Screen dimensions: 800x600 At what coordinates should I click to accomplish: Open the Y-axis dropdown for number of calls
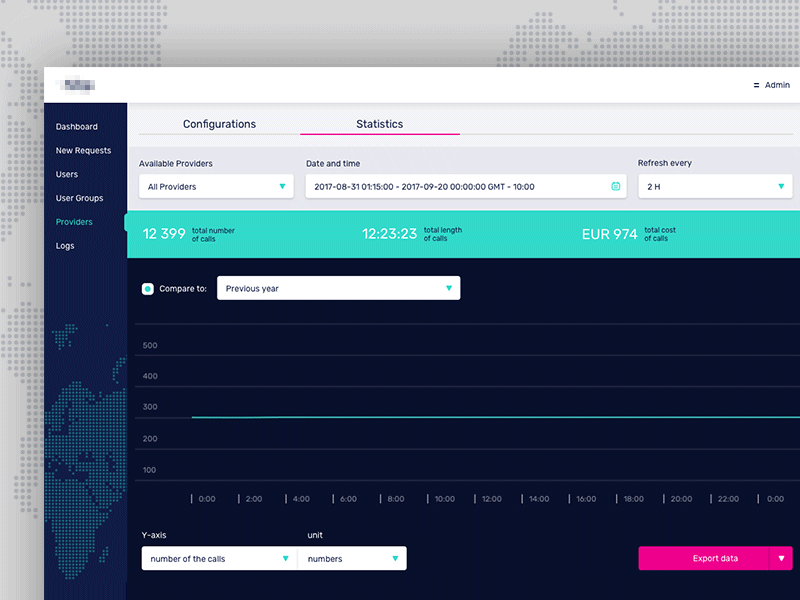tap(218, 558)
